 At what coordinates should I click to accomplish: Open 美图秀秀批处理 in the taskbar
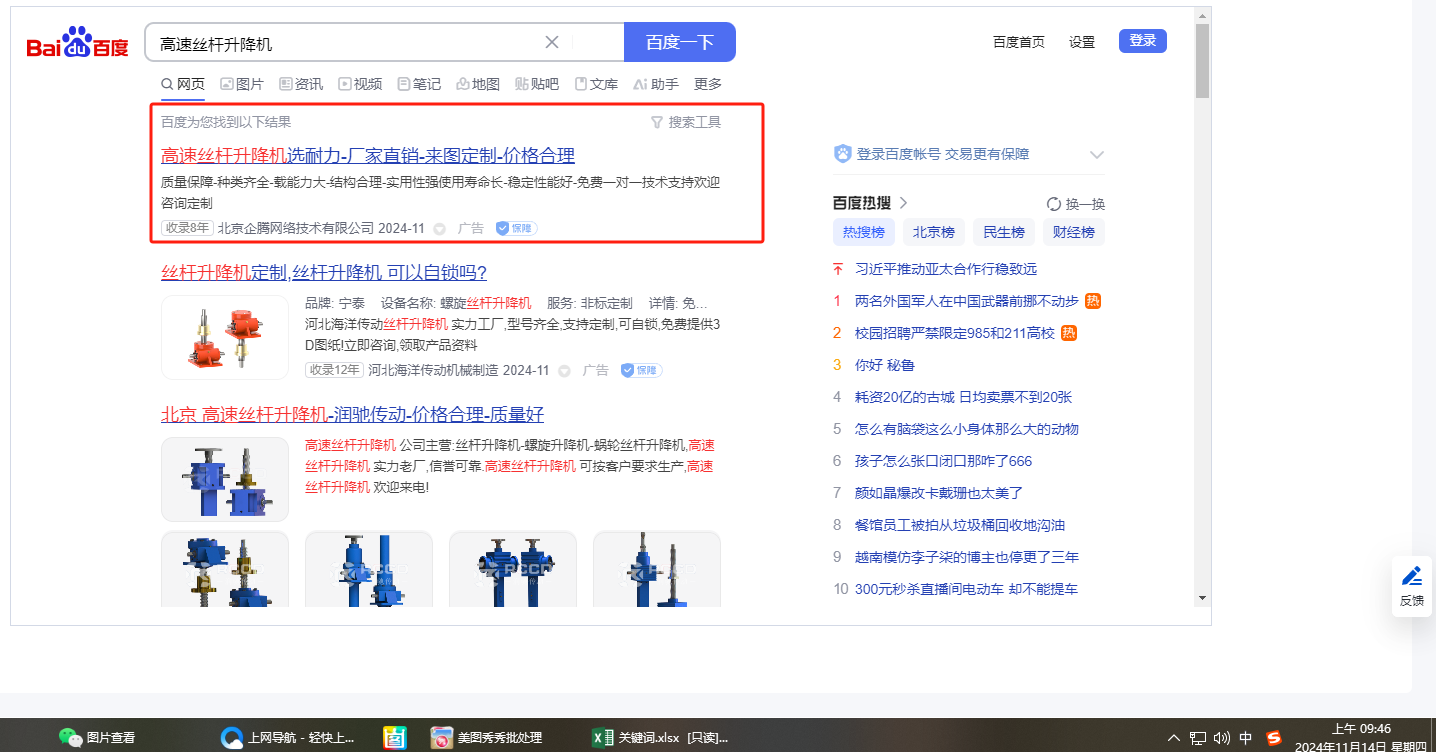486,738
